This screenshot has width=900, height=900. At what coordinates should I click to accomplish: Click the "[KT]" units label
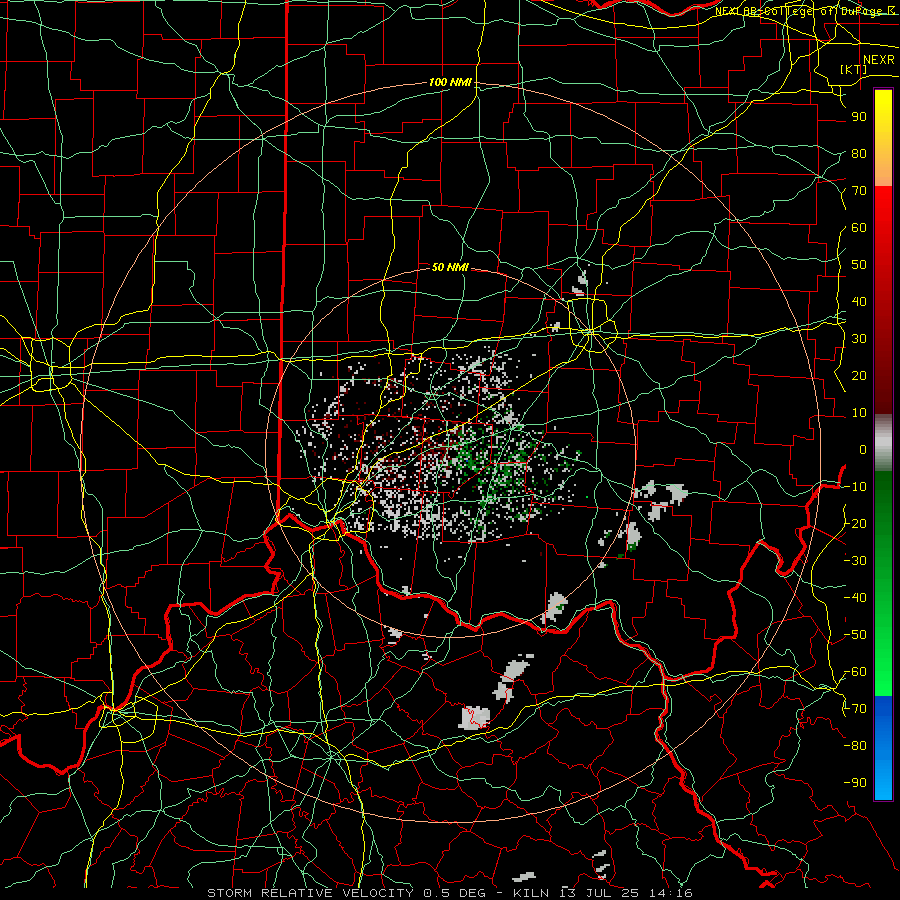click(854, 69)
